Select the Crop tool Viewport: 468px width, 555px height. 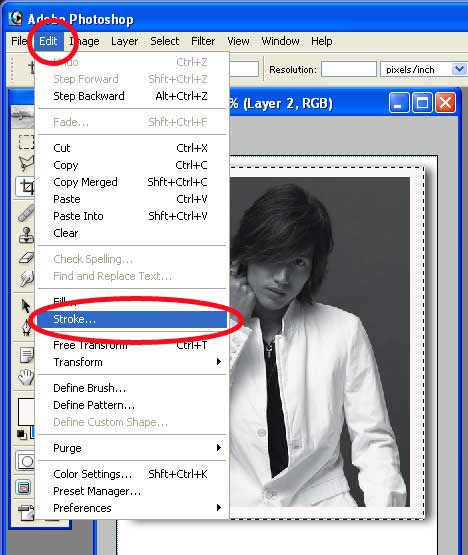click(x=25, y=186)
